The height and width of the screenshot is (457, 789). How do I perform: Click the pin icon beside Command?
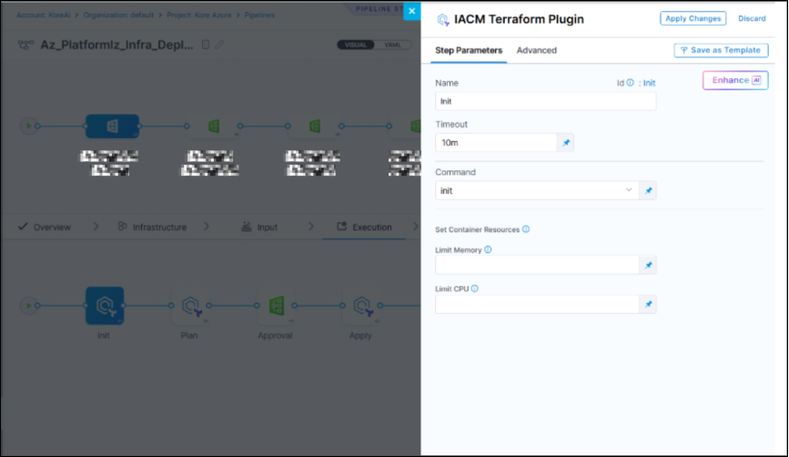pyautogui.click(x=648, y=191)
